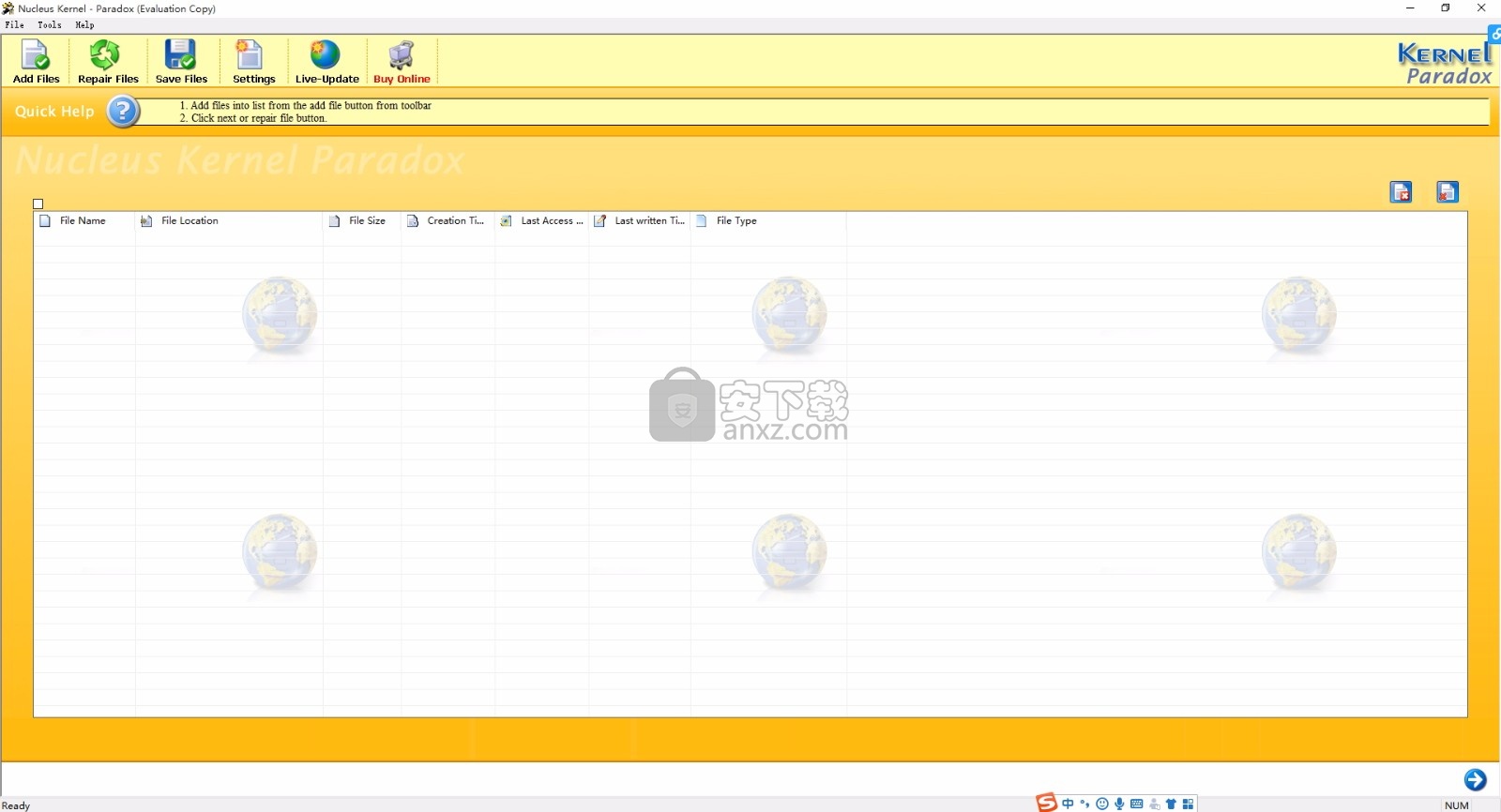The width and height of the screenshot is (1501, 812).
Task: Click the Ready status text
Action: pos(16,805)
